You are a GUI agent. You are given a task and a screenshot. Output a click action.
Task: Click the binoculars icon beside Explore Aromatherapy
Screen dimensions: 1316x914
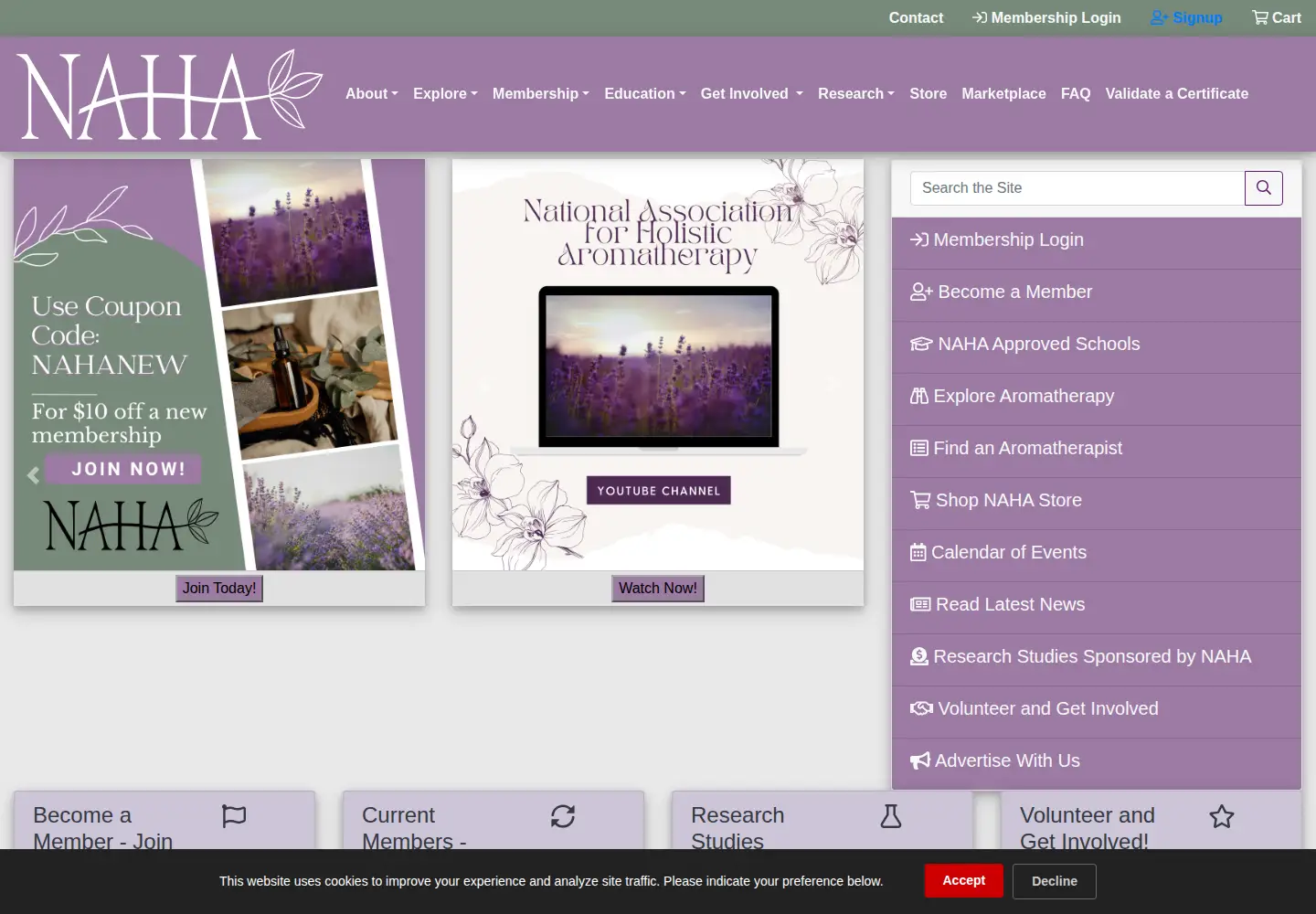tap(919, 397)
